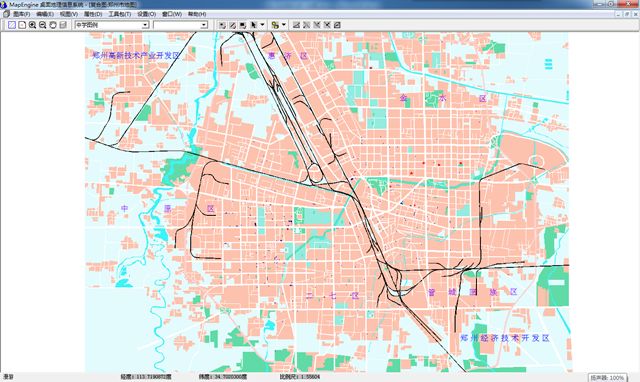Open the 中学图例 legend combo box

(111, 25)
